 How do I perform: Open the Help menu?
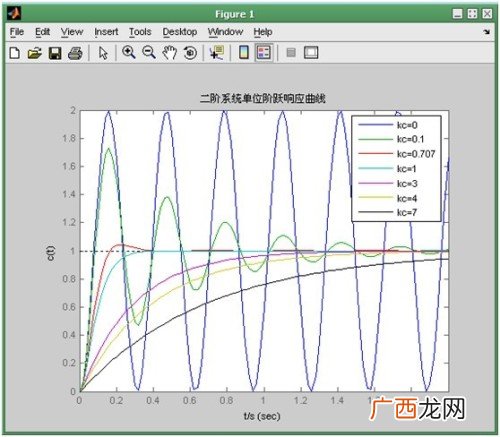263,32
